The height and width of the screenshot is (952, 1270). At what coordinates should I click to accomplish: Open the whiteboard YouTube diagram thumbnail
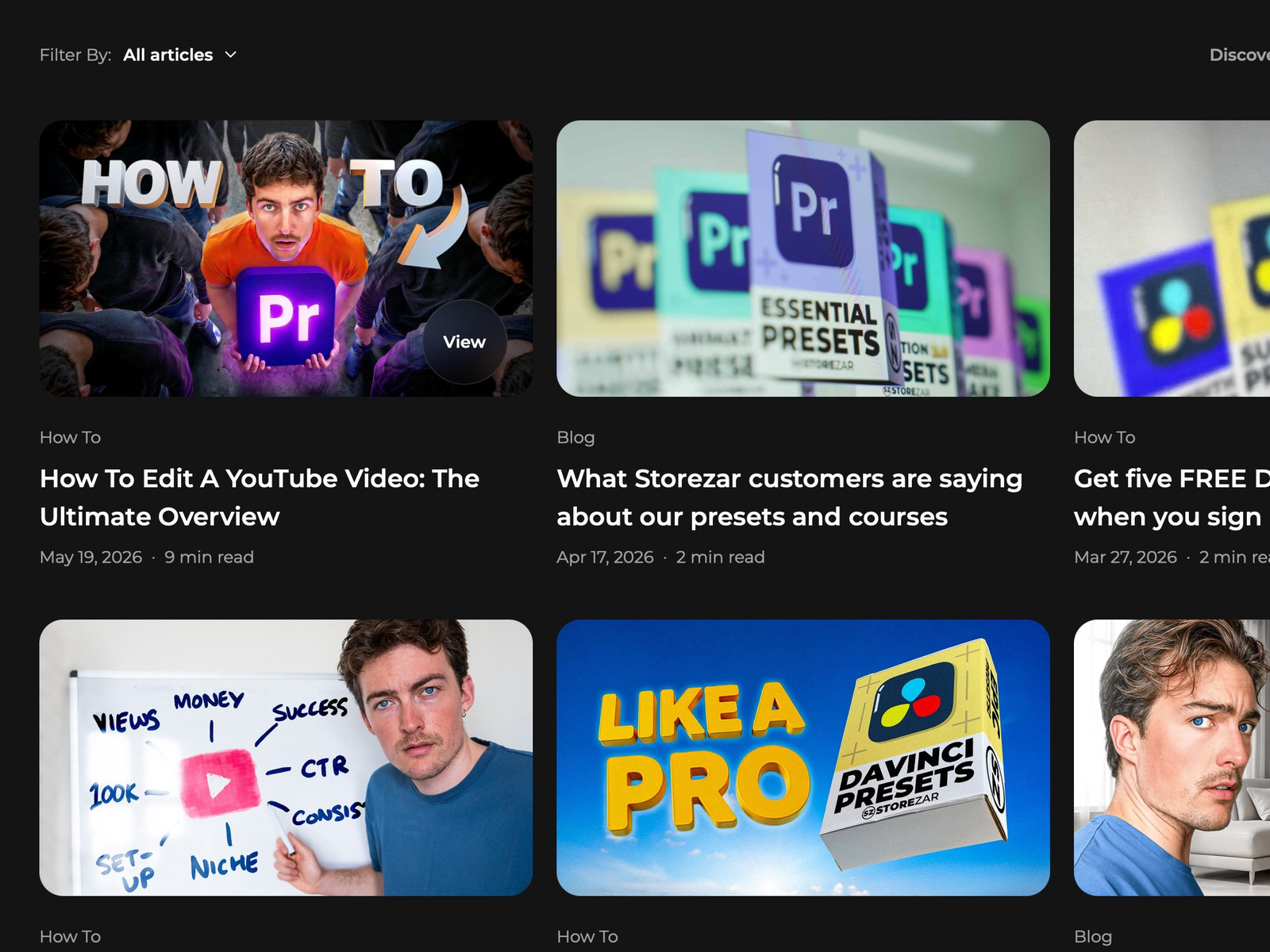tap(286, 758)
